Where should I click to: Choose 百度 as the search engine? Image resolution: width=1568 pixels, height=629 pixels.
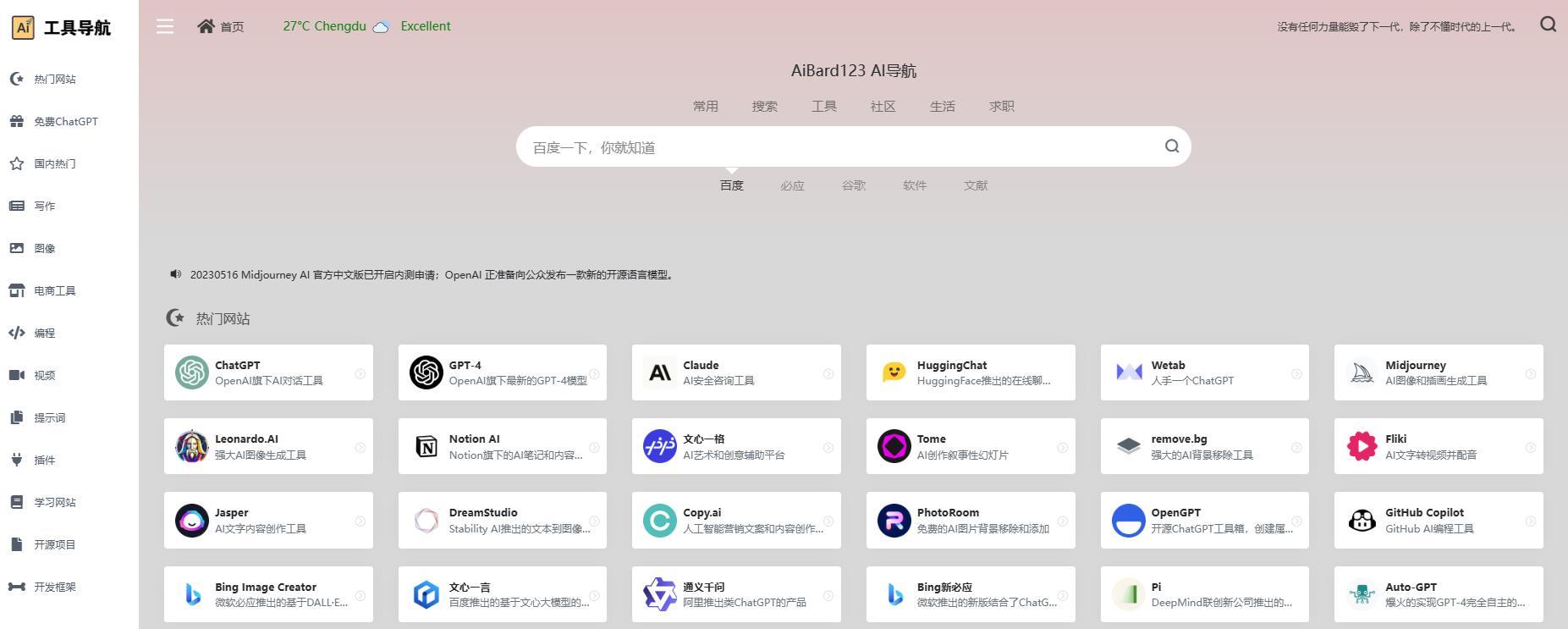point(732,185)
